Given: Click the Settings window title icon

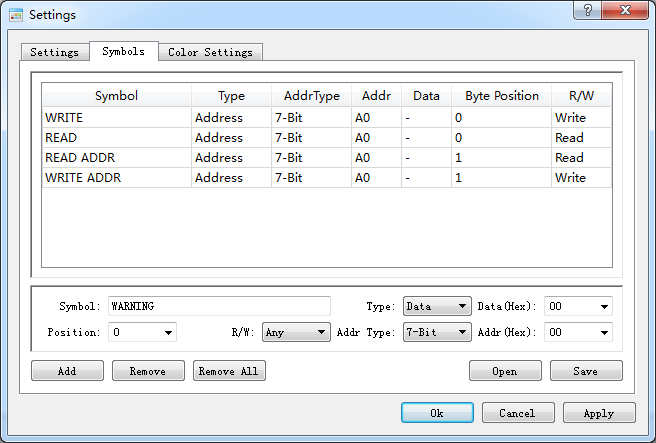Looking at the screenshot, I should tap(16, 15).
